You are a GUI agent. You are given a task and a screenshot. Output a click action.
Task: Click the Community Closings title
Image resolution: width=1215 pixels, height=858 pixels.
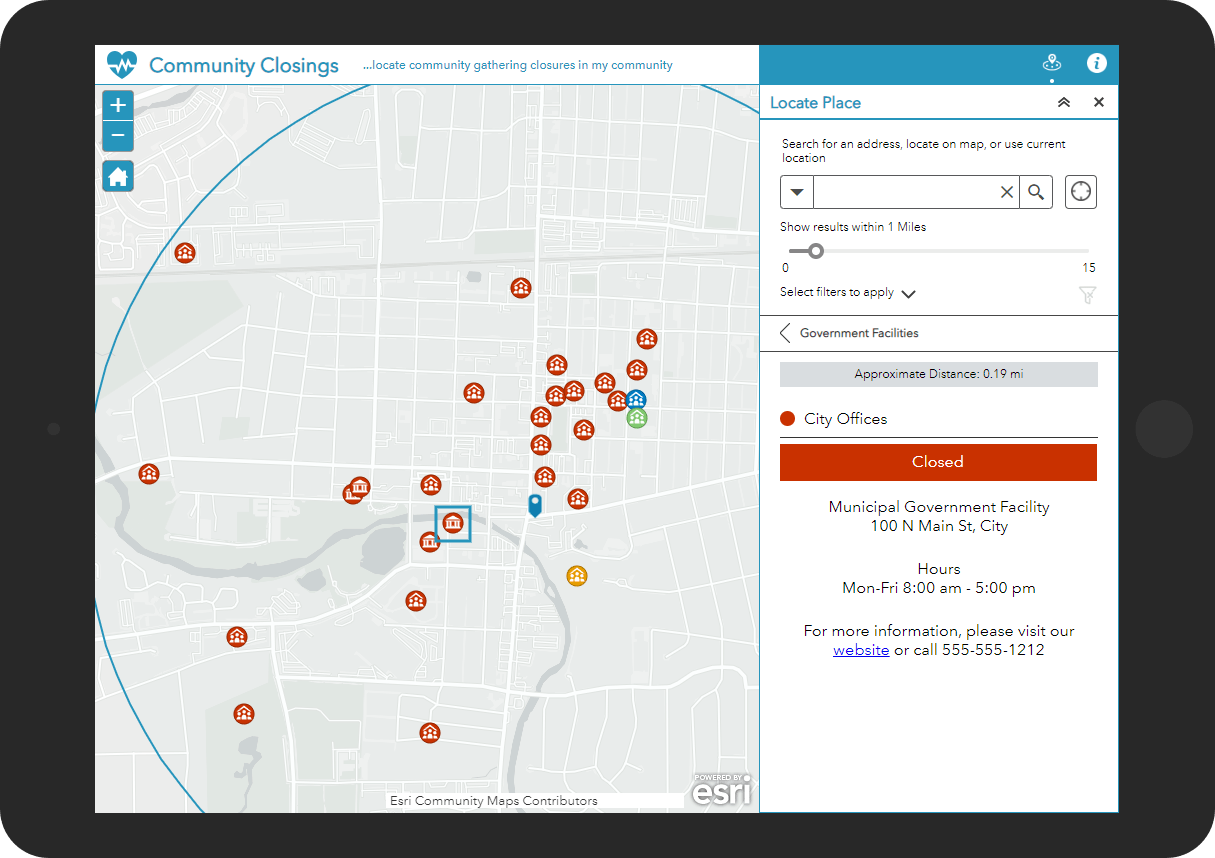[x=244, y=66]
